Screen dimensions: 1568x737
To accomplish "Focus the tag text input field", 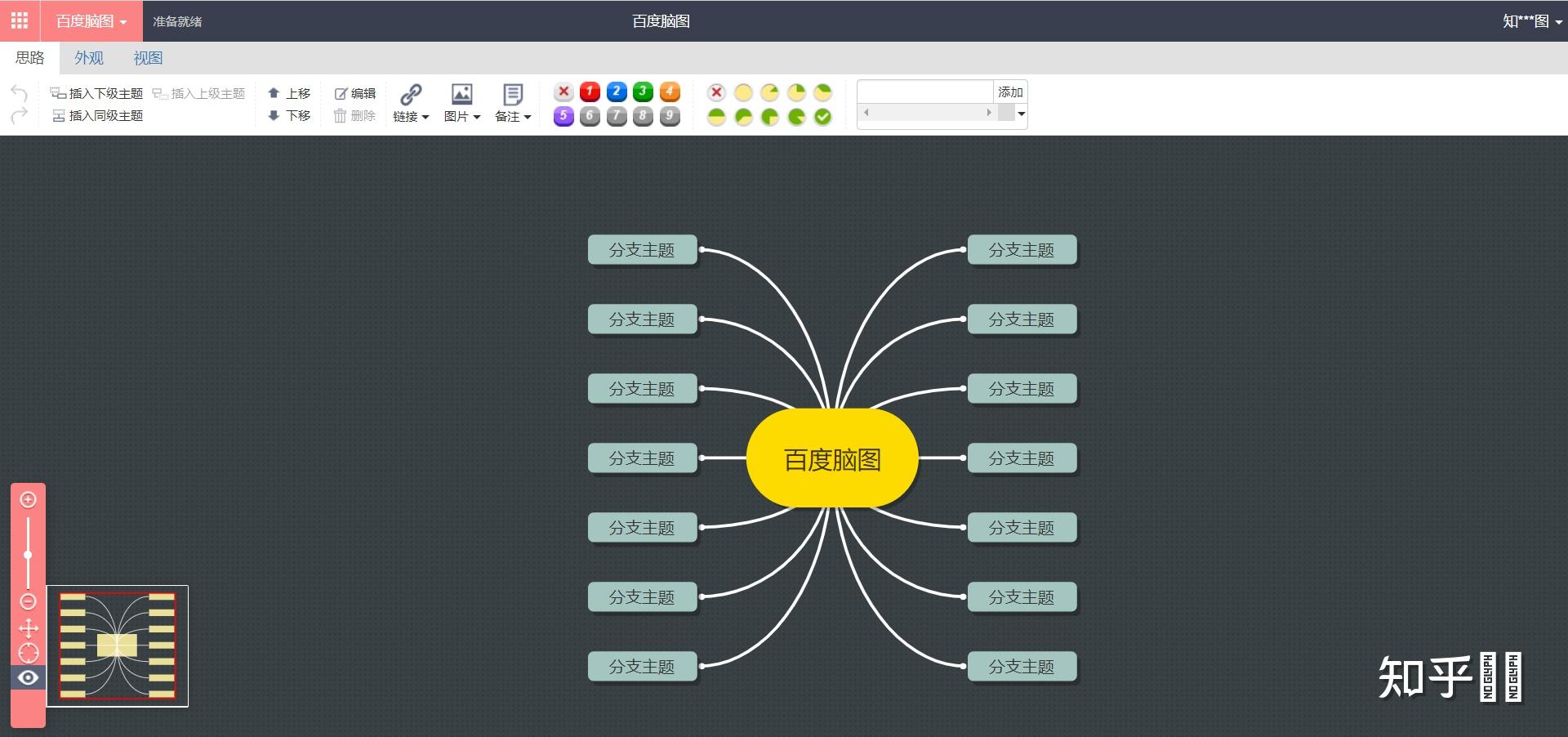I will tap(925, 92).
